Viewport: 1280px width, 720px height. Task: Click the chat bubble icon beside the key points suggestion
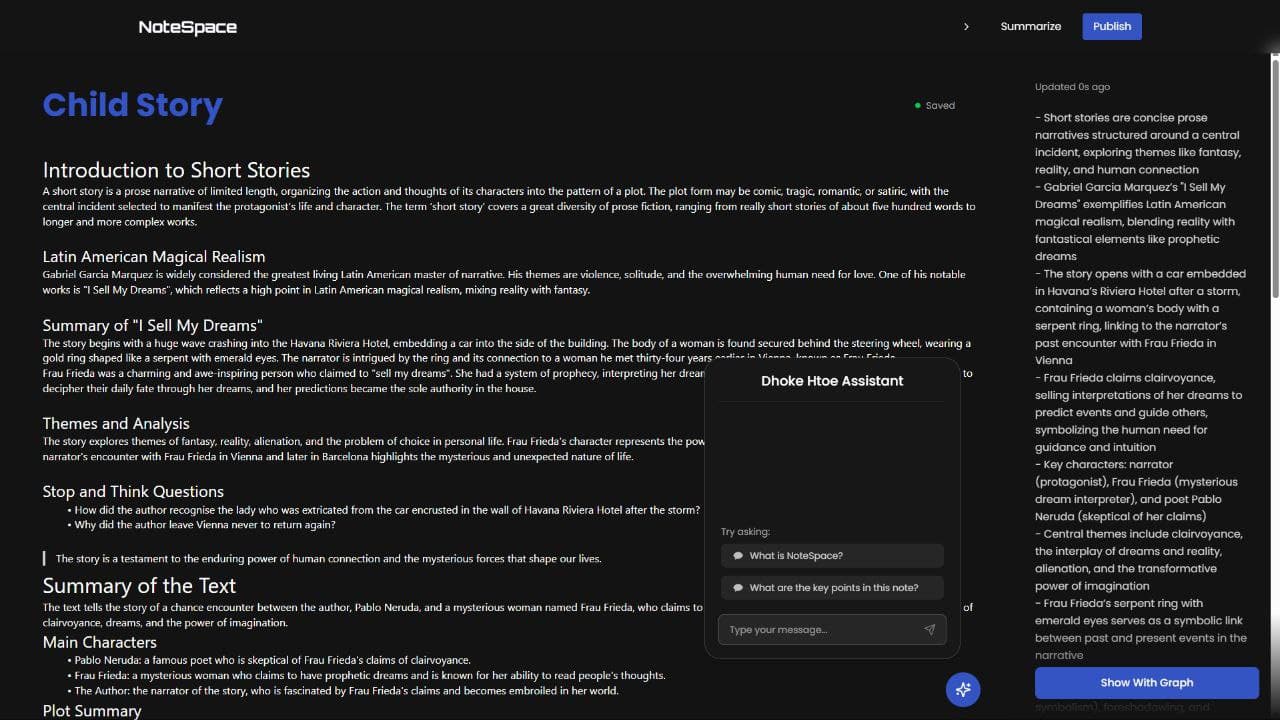(738, 587)
